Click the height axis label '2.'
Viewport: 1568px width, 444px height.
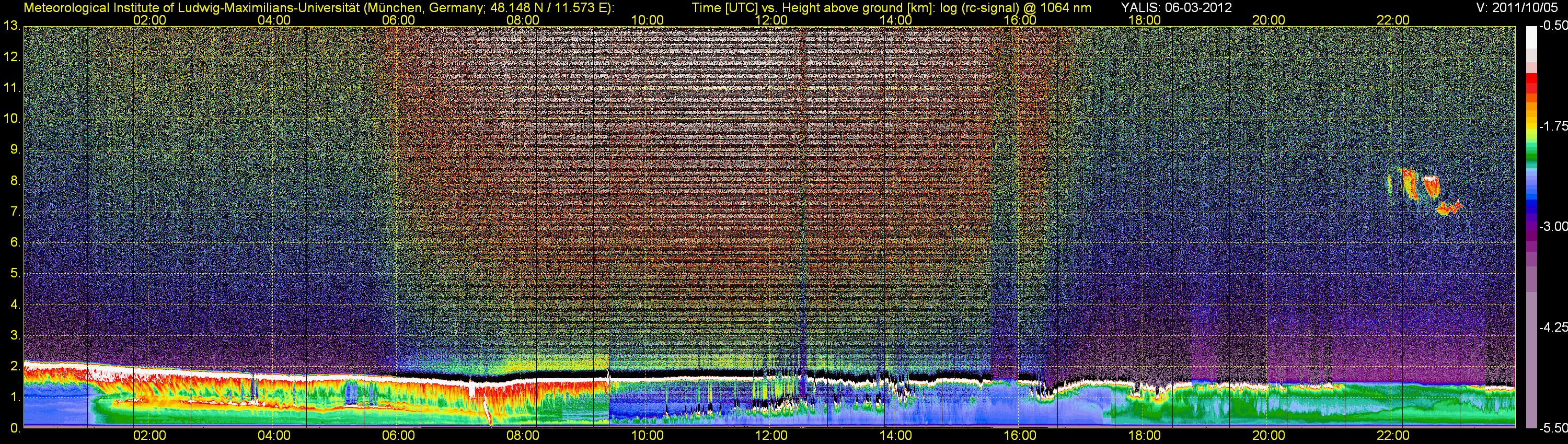point(15,366)
